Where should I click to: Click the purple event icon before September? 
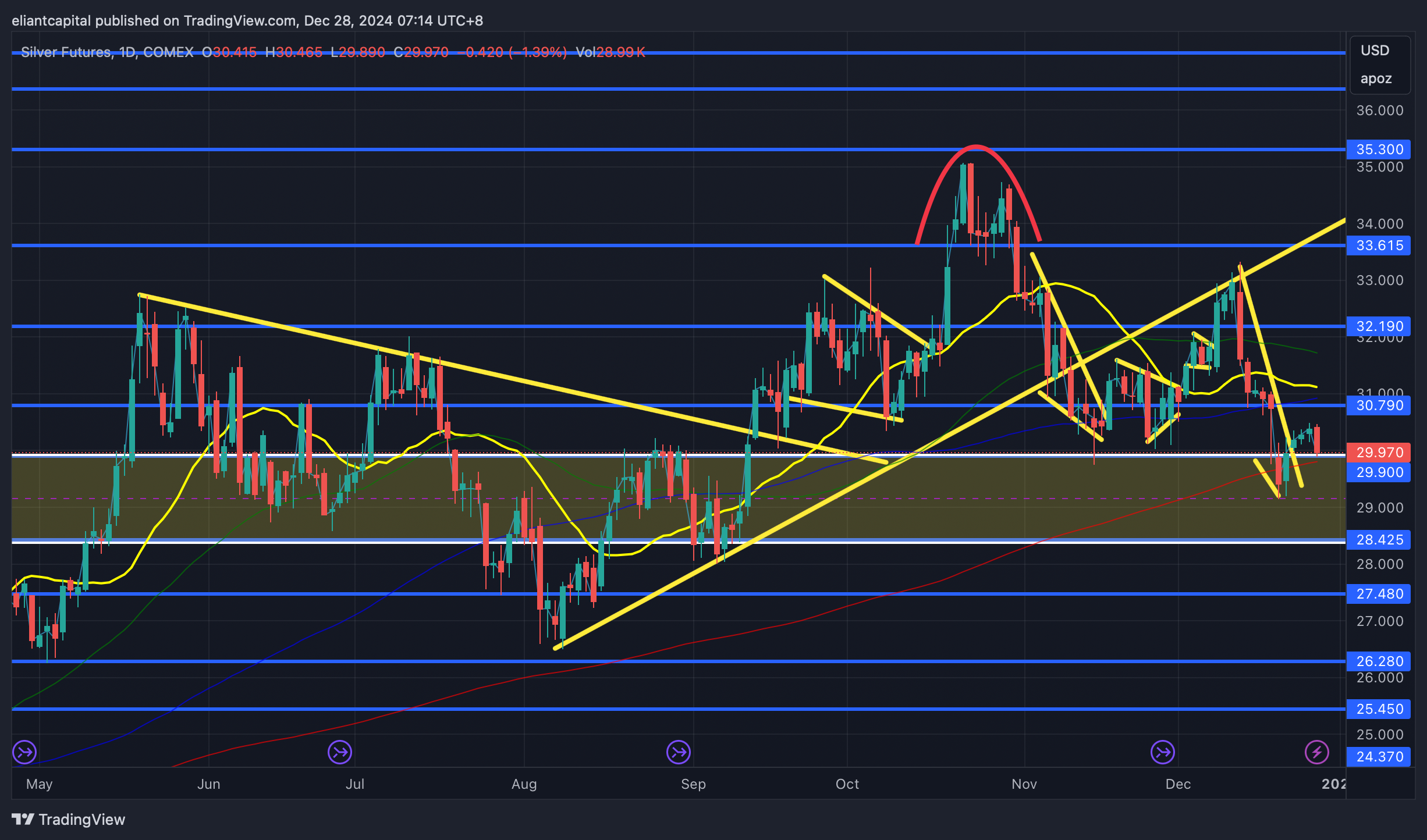point(678,752)
